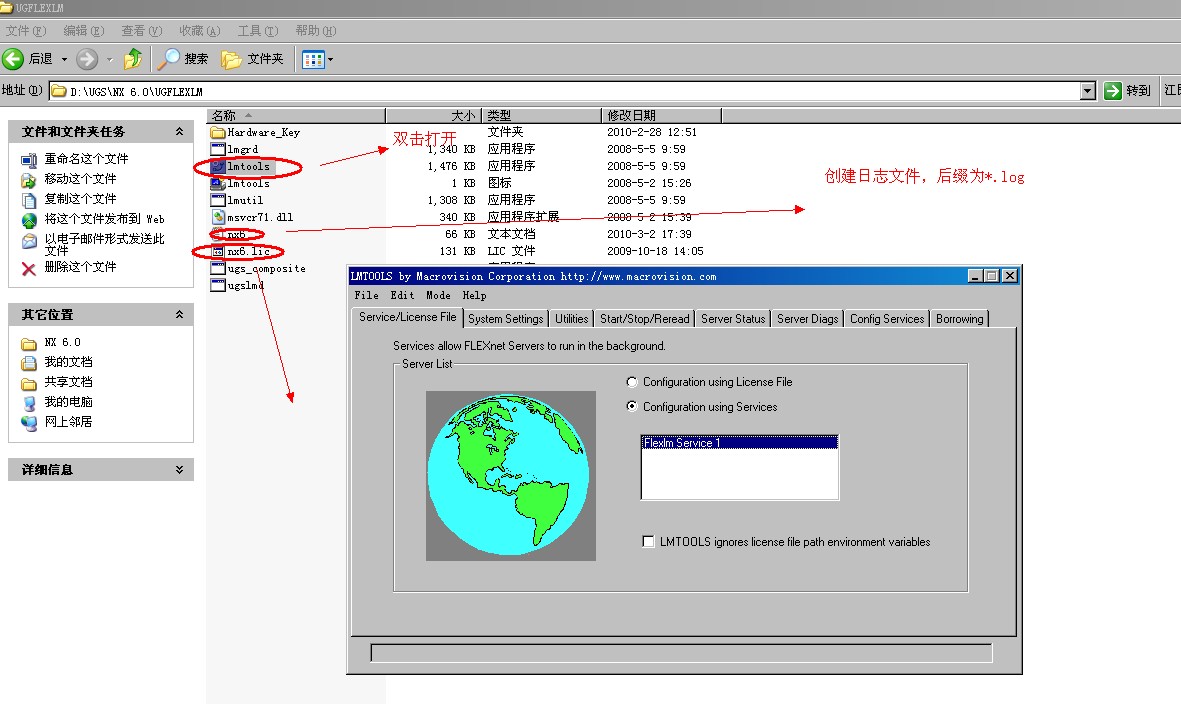Select the Hardware_Key folder icon
Viewport: 1181px width, 704px height.
click(x=218, y=133)
